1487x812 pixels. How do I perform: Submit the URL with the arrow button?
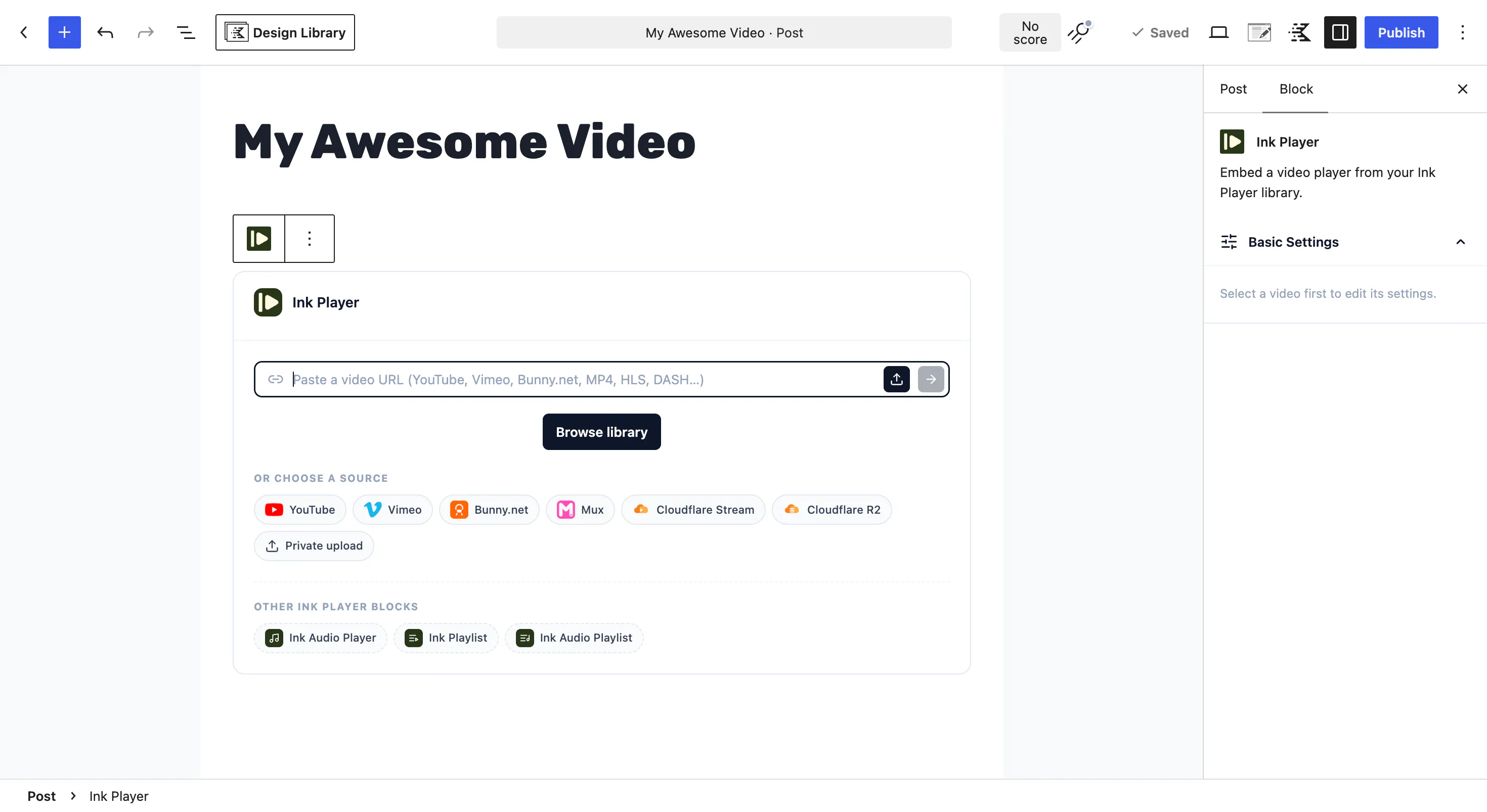931,379
